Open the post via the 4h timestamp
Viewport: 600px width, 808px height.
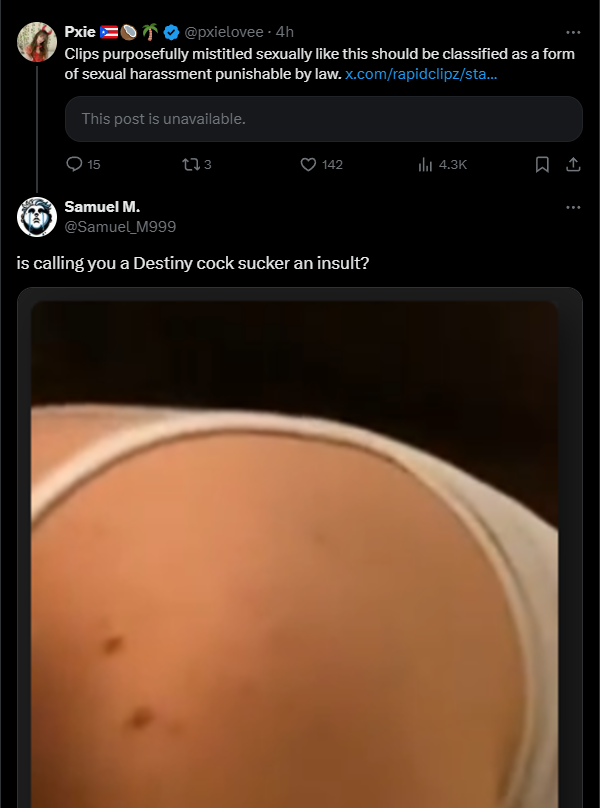(285, 32)
